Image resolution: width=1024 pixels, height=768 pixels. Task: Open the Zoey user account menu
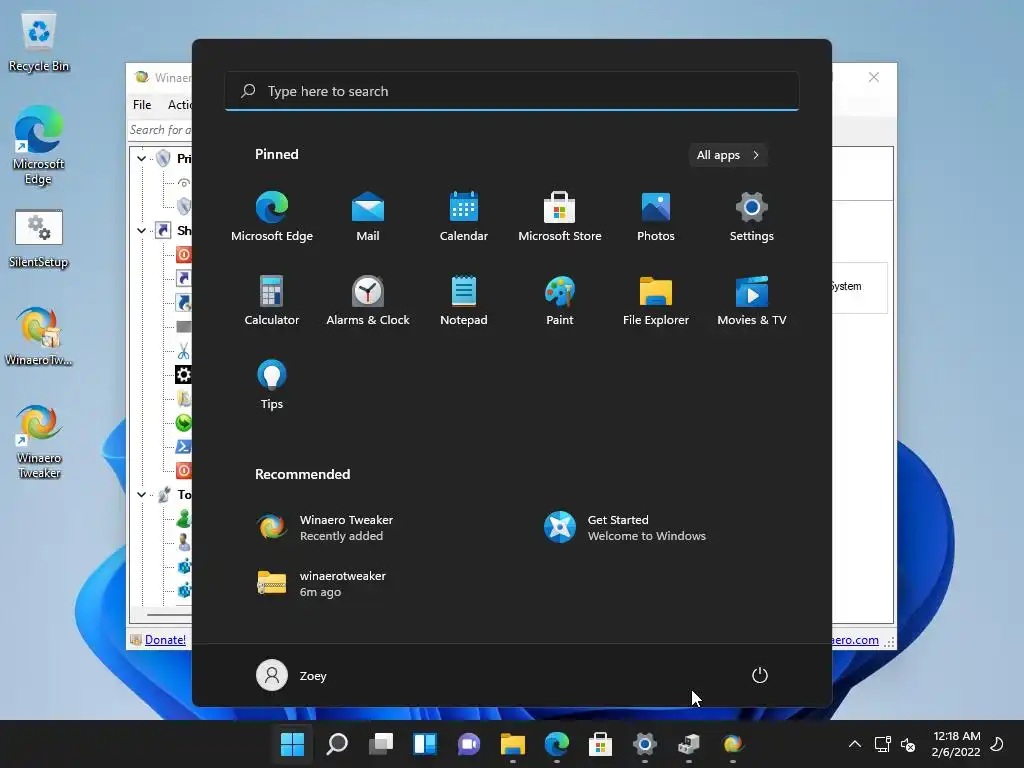(291, 675)
